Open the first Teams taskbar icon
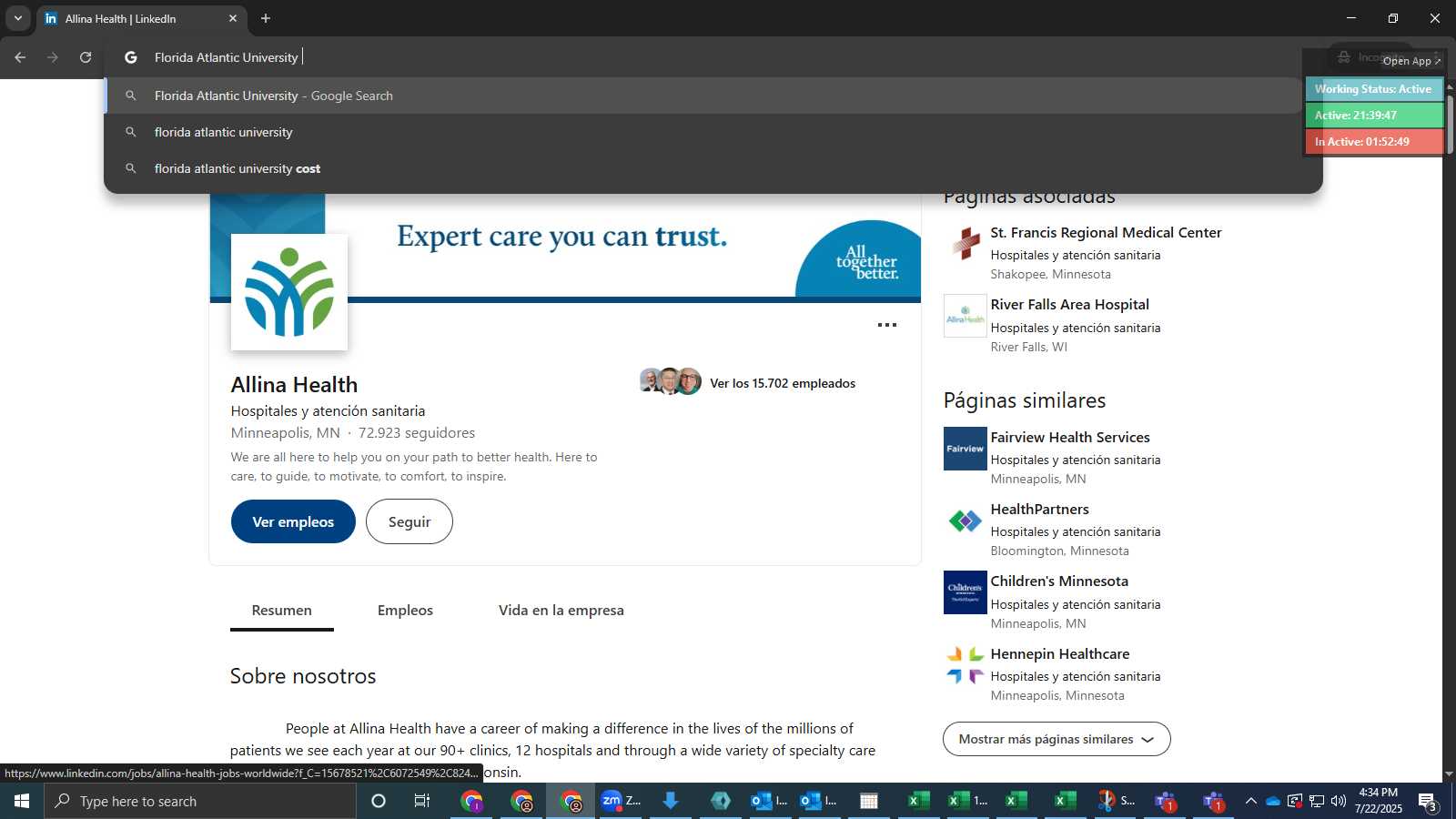1456x819 pixels. 1166,801
